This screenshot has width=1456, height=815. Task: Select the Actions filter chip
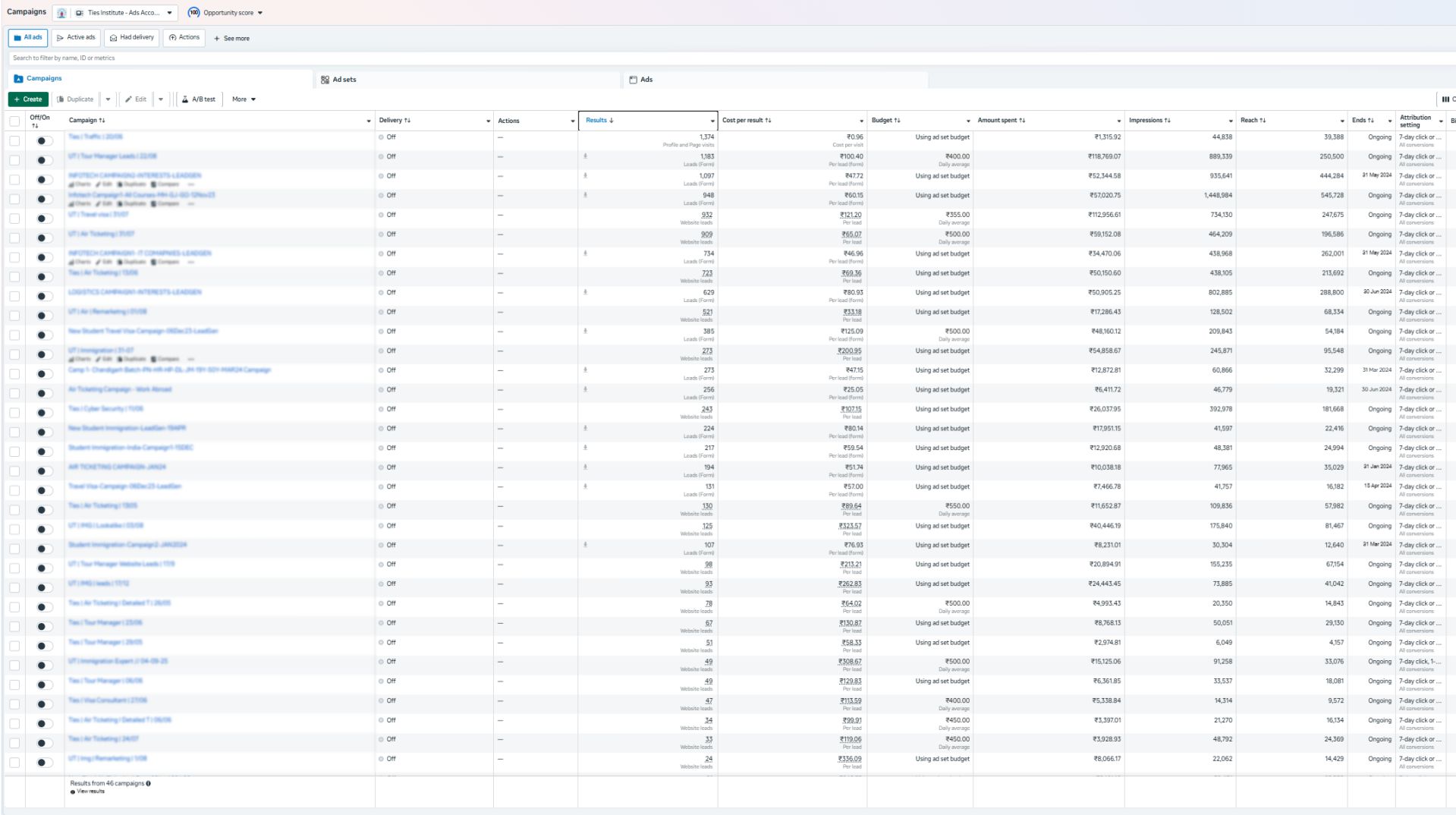[x=184, y=38]
